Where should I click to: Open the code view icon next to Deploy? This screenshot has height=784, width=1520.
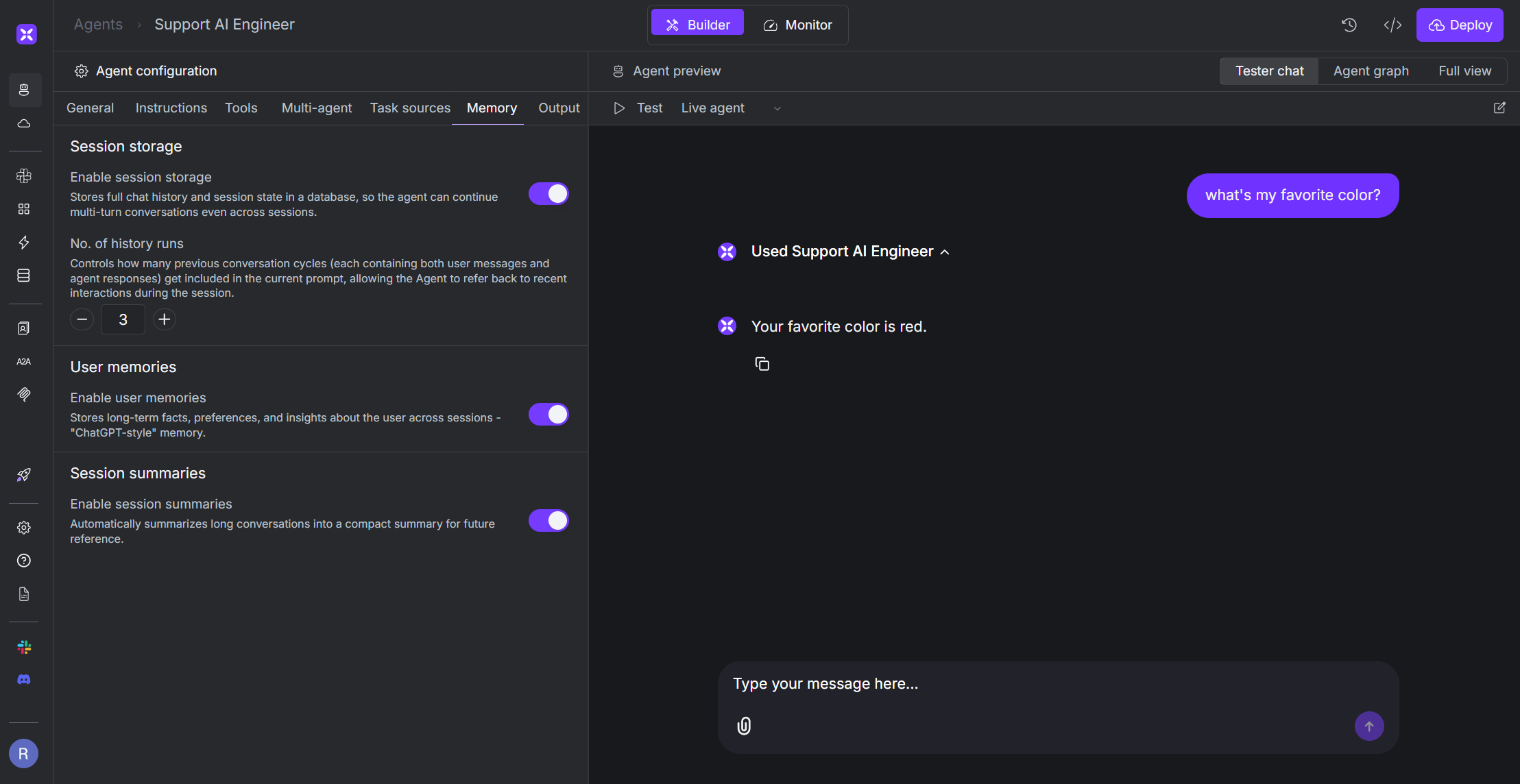pos(1392,25)
